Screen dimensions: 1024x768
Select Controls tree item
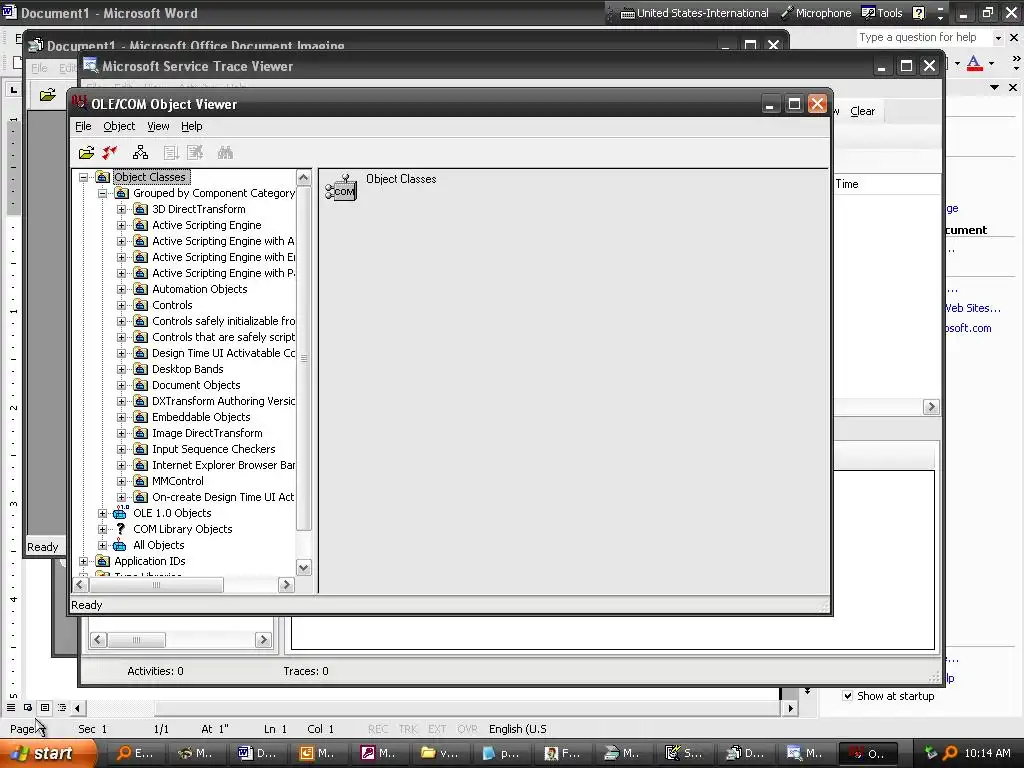172,305
